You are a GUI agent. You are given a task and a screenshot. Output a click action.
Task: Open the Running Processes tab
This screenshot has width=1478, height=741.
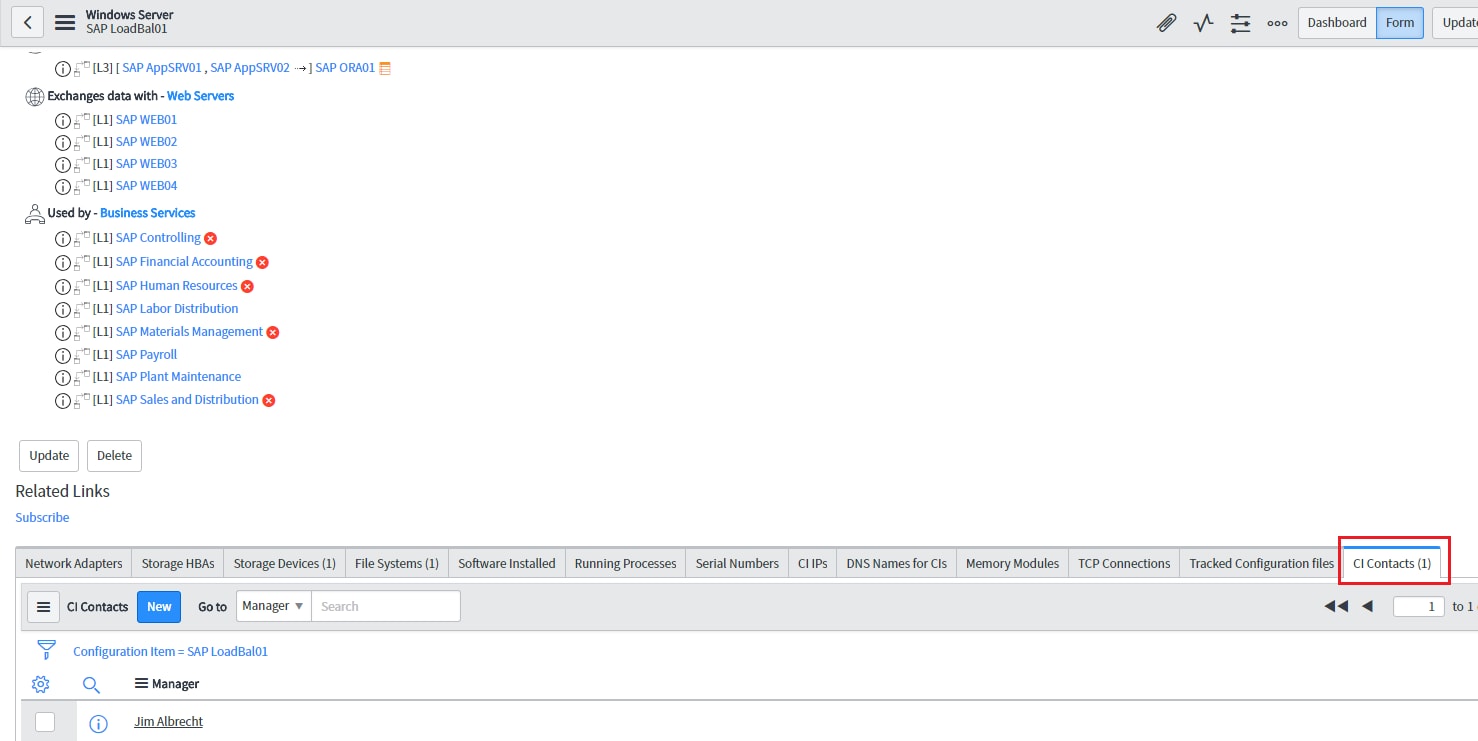[x=626, y=564]
